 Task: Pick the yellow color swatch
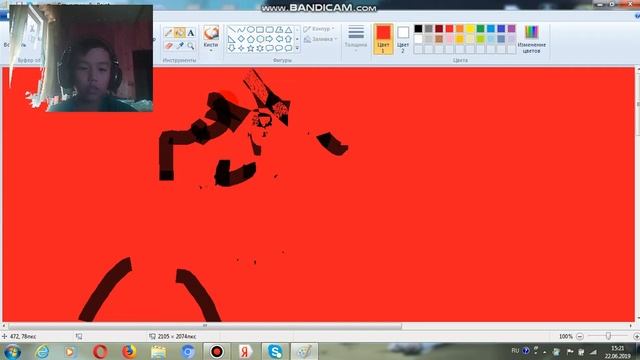point(470,29)
